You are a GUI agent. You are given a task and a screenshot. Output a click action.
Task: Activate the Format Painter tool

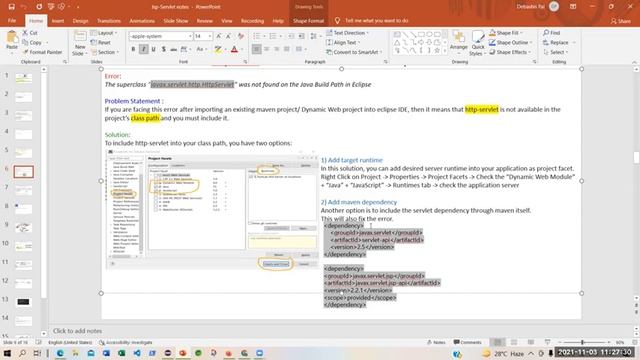[x=42, y=52]
